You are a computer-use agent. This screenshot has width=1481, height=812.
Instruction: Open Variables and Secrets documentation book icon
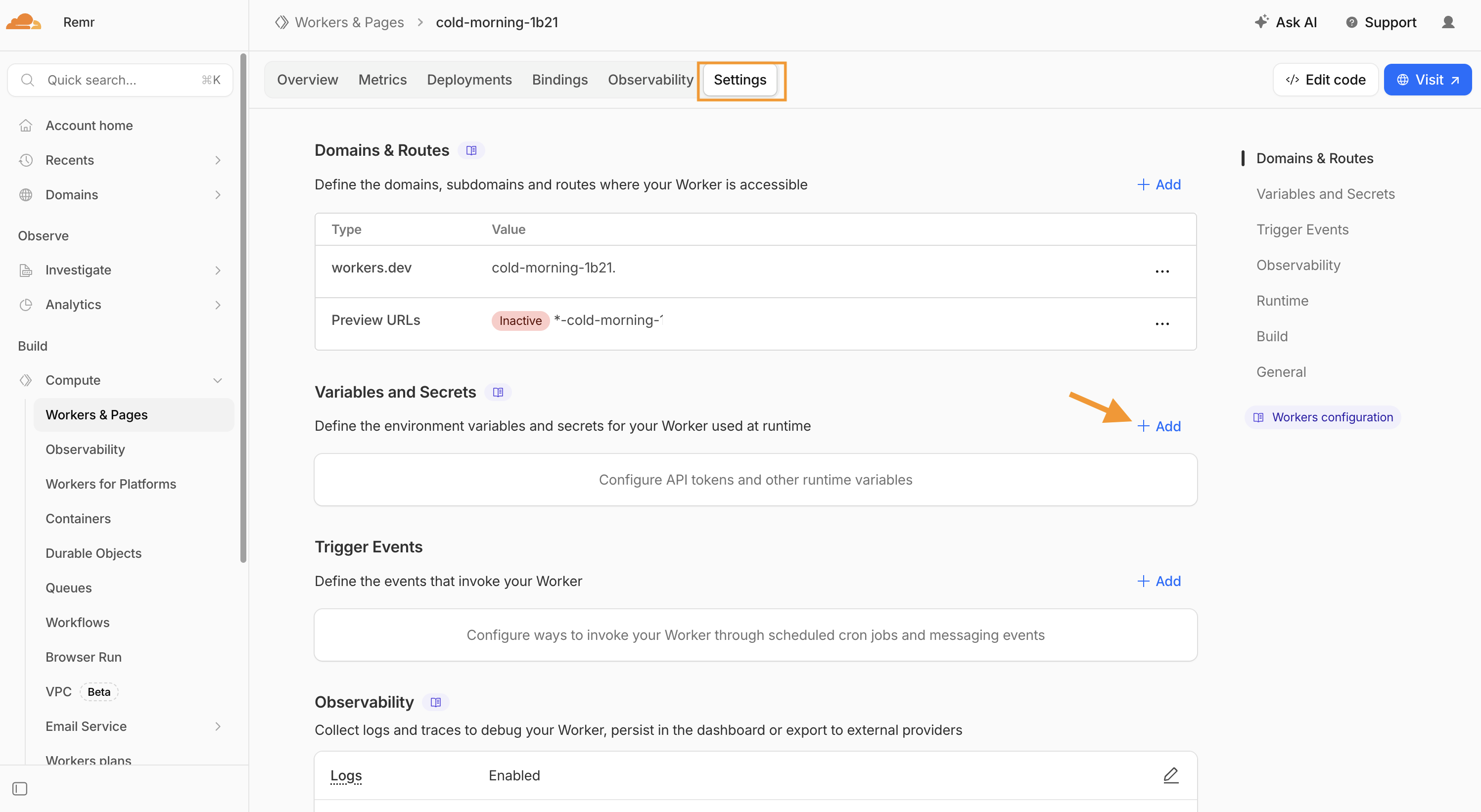(x=498, y=392)
